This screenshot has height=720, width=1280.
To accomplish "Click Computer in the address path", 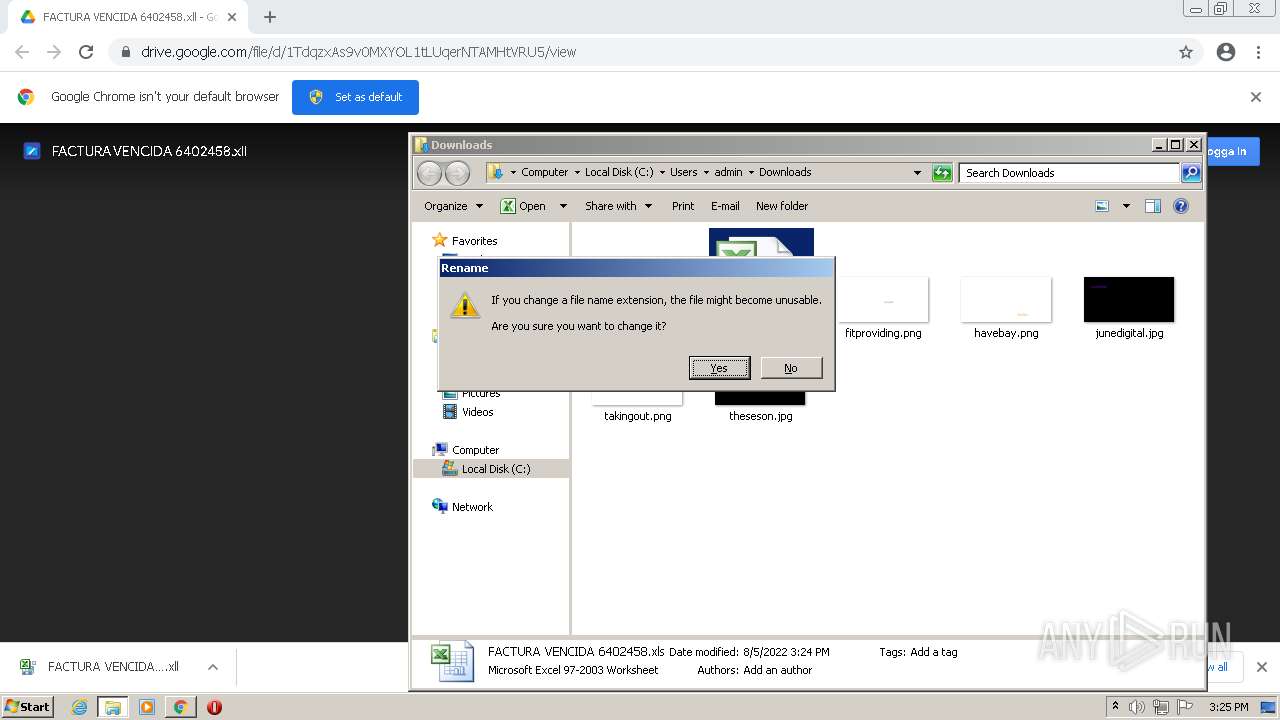I will (544, 172).
